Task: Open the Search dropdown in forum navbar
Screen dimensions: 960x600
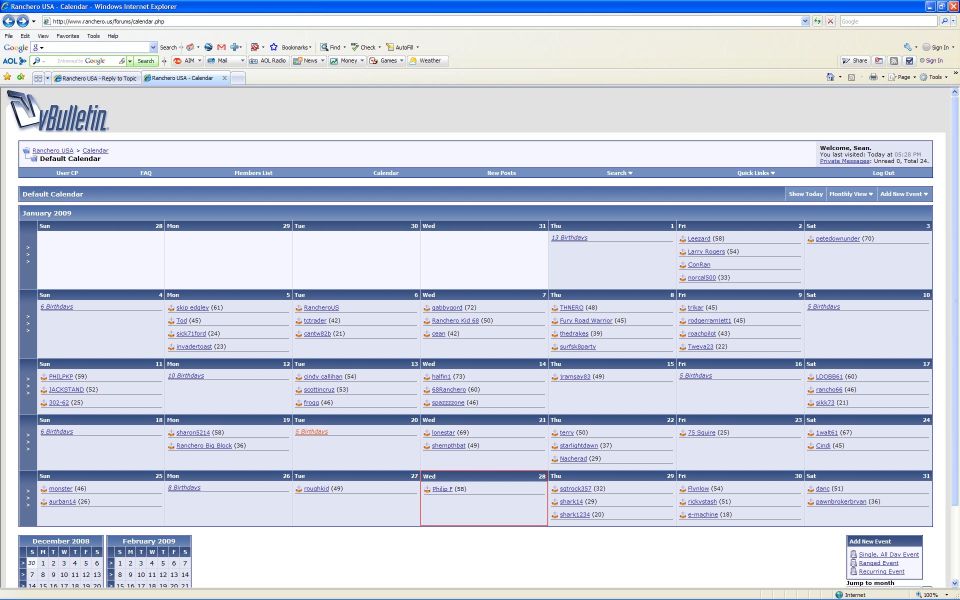Action: (619, 173)
